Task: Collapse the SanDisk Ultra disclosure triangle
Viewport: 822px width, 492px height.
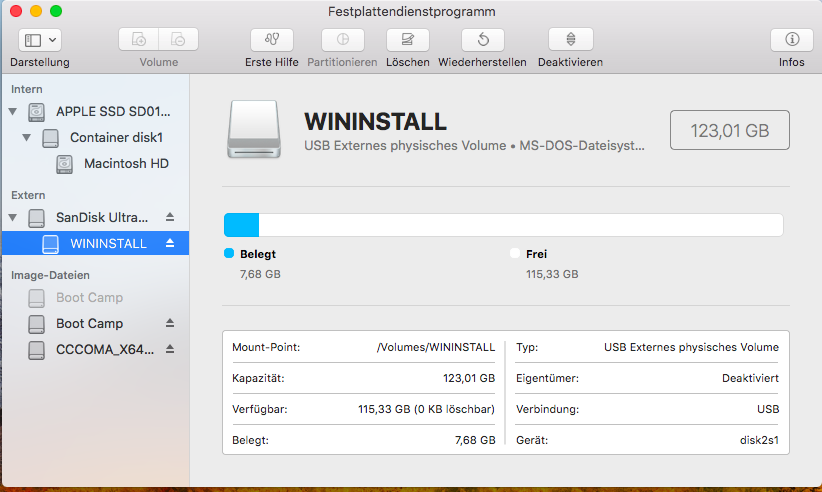Action: (x=13, y=218)
